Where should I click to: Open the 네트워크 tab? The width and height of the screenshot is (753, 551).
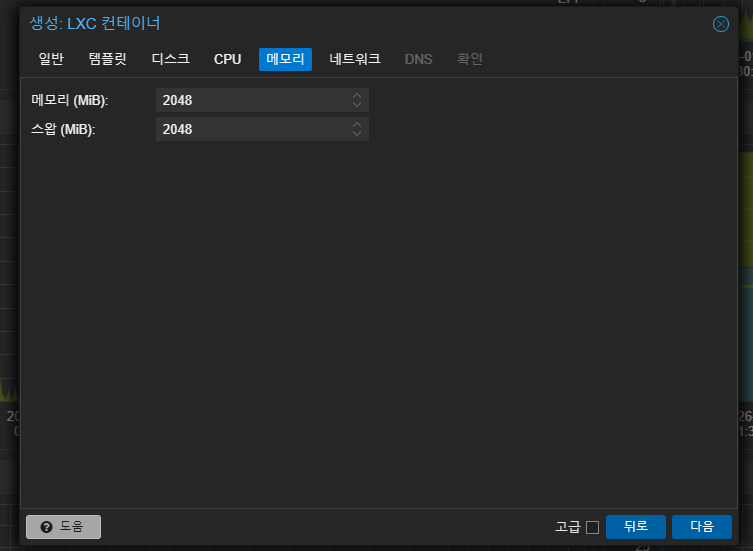point(355,59)
